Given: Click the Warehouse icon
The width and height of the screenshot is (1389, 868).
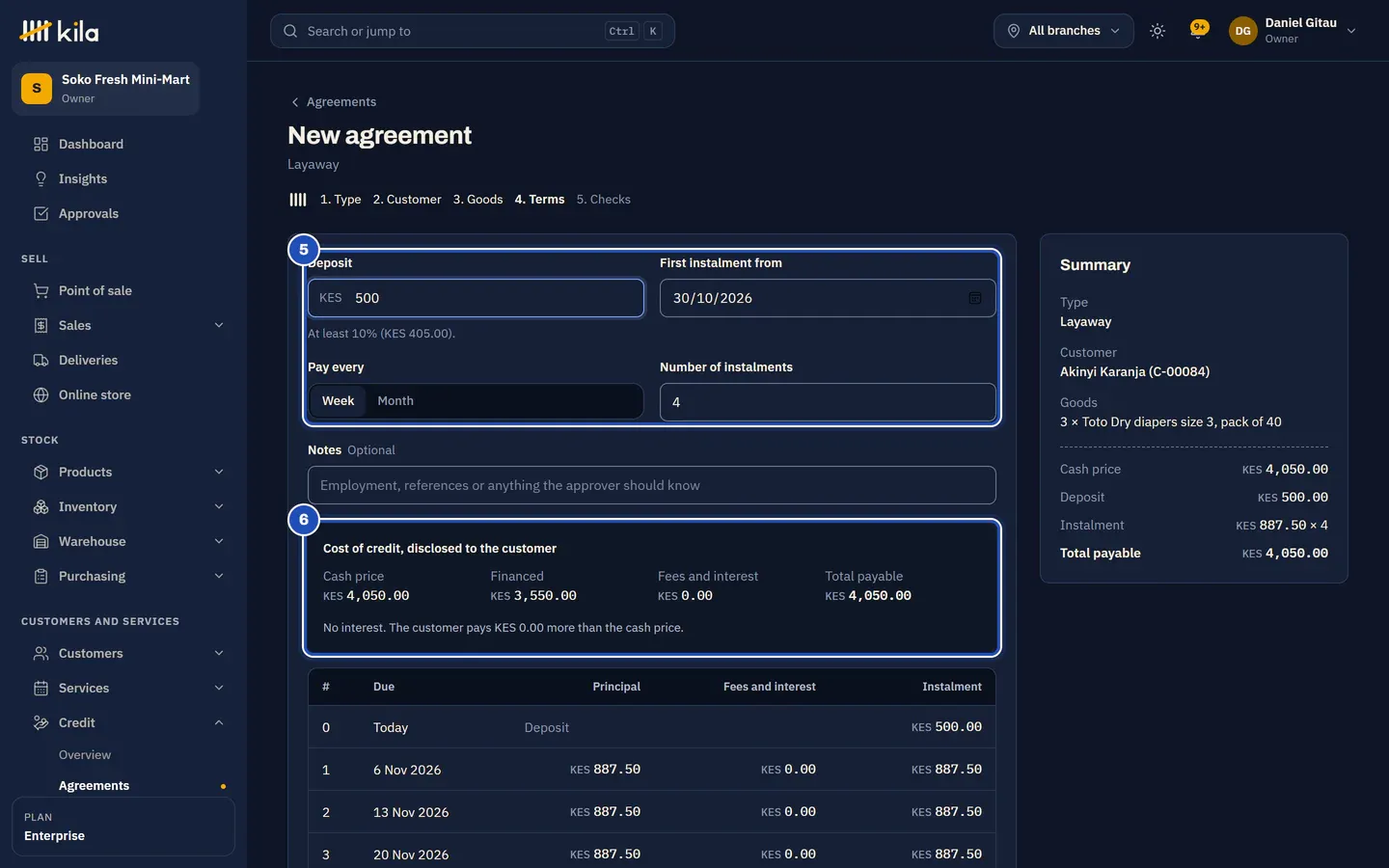Looking at the screenshot, I should (41, 542).
